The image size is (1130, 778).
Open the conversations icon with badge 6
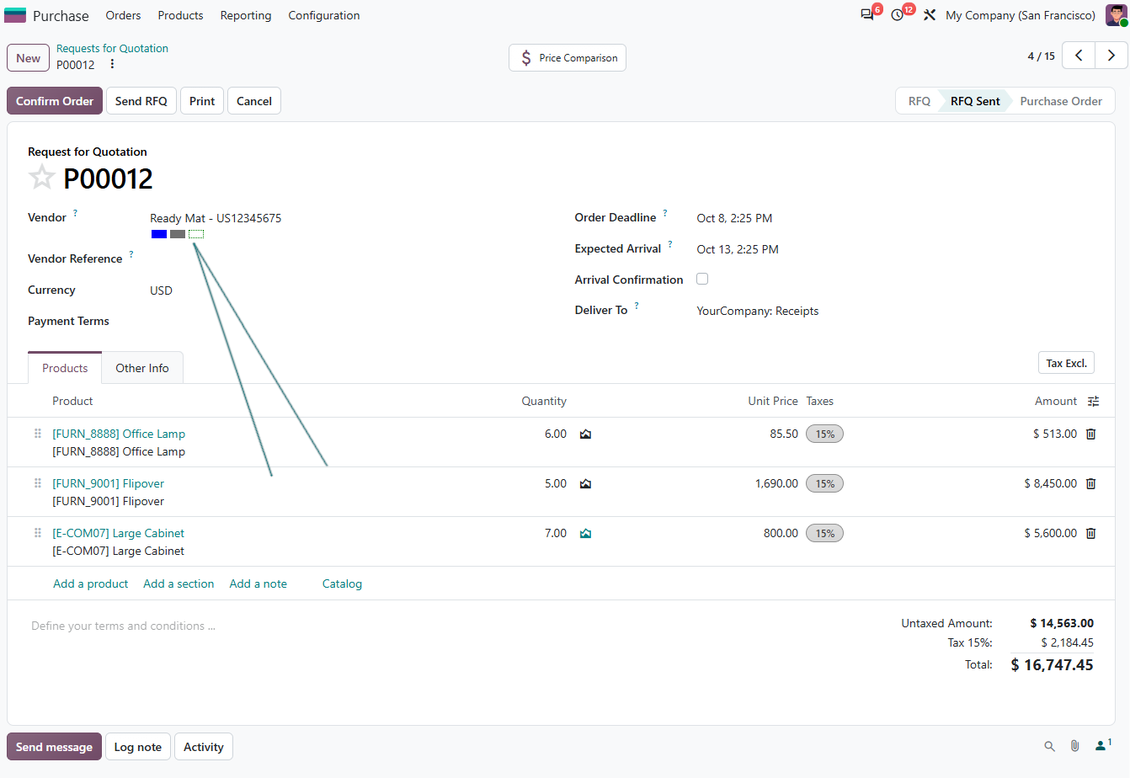867,15
